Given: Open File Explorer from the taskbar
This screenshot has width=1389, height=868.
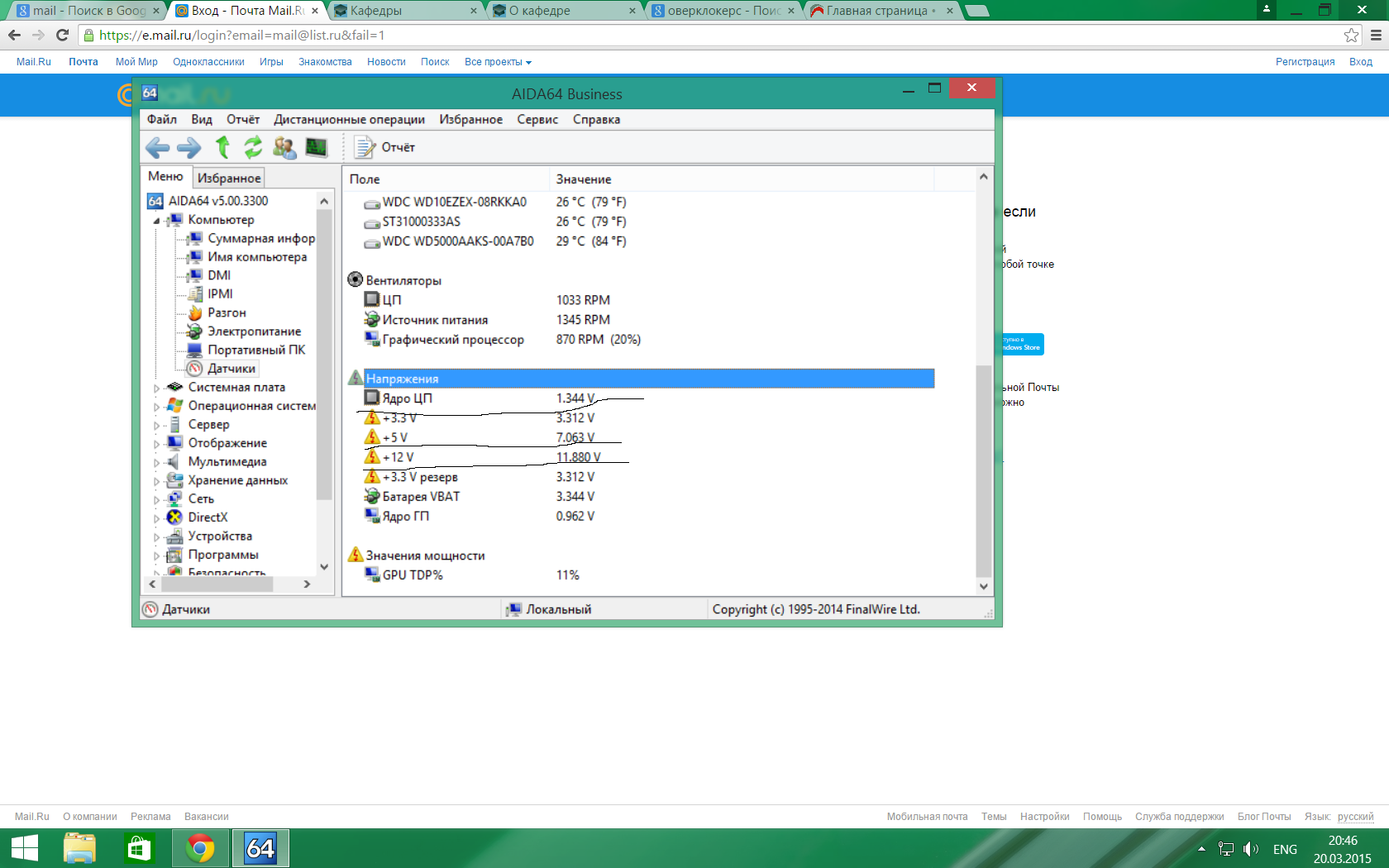Looking at the screenshot, I should point(79,848).
